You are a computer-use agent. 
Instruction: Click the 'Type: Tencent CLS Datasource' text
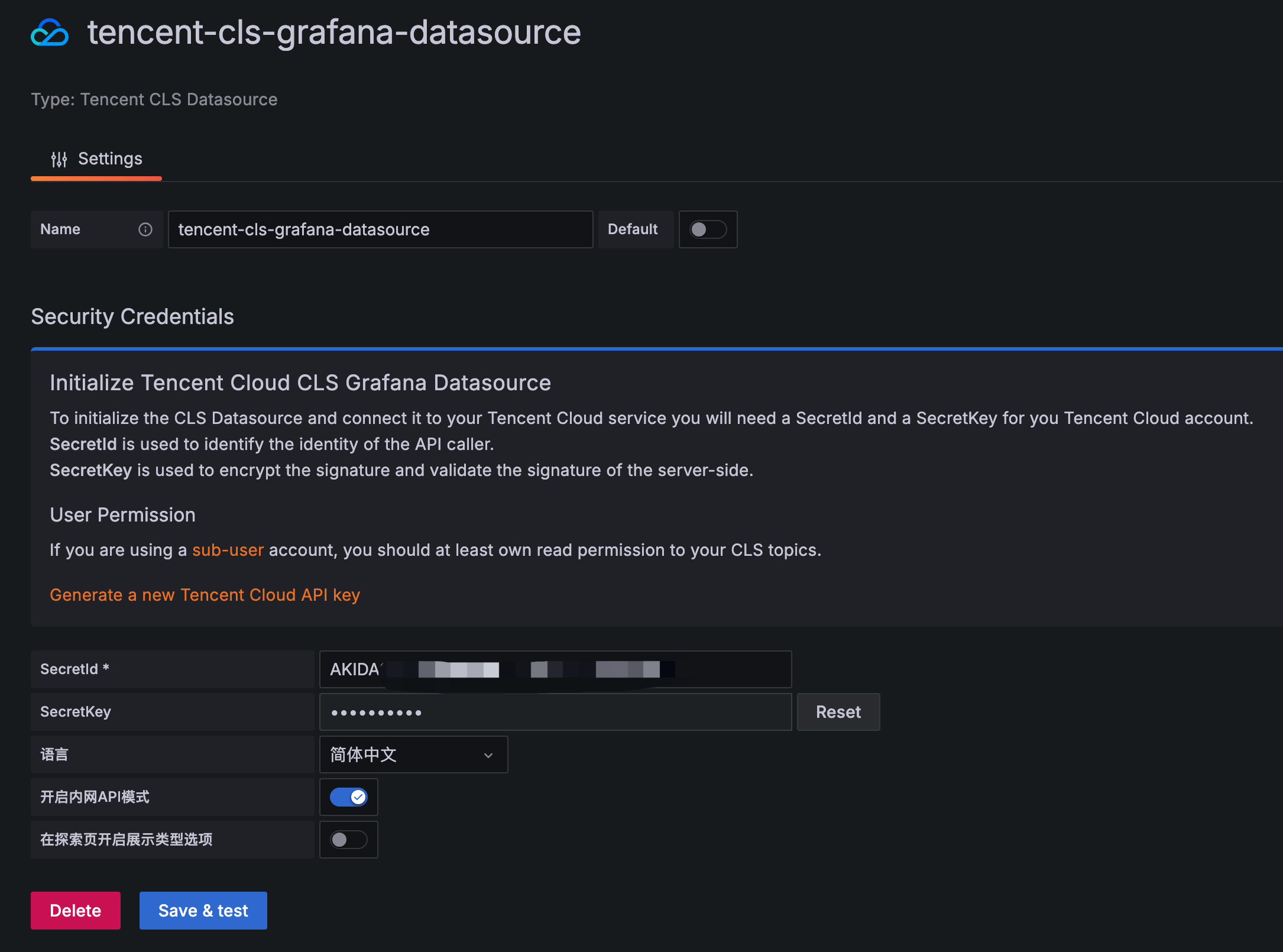coord(154,99)
